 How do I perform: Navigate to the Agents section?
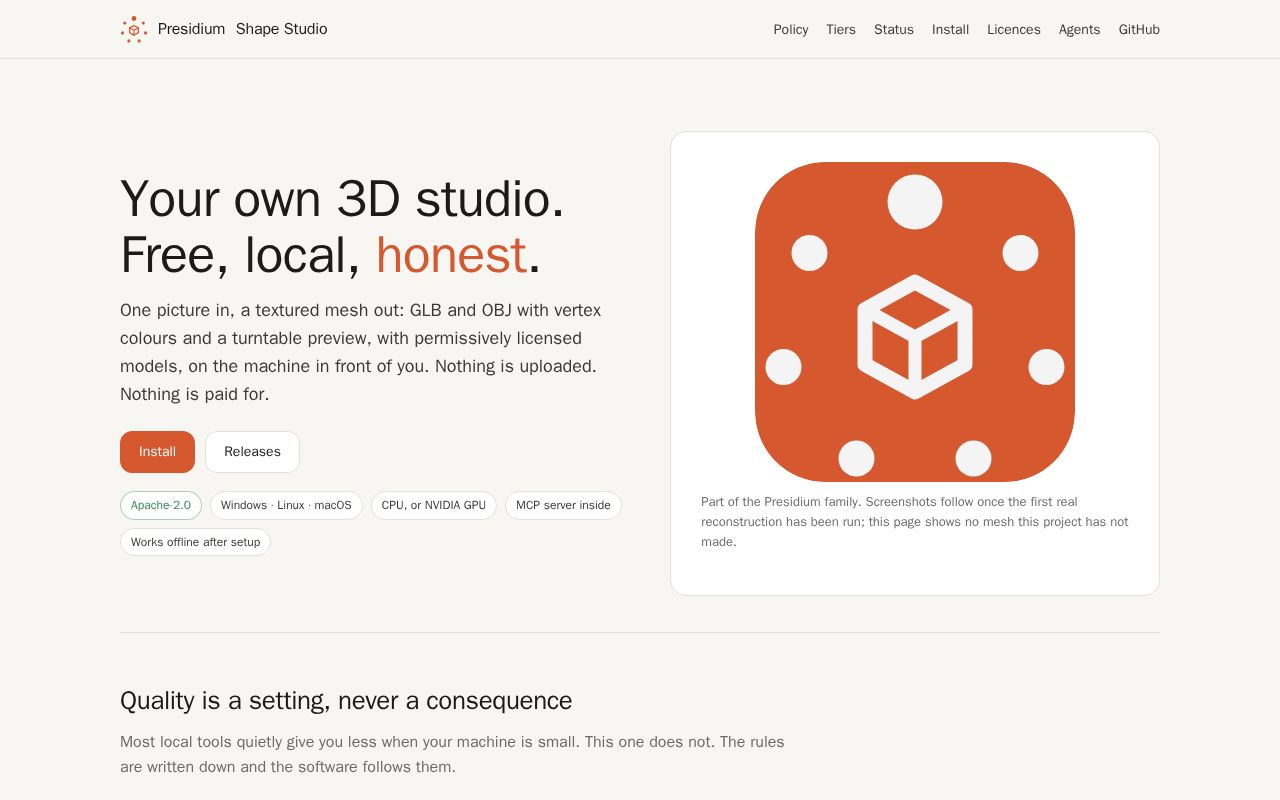[x=1079, y=30]
